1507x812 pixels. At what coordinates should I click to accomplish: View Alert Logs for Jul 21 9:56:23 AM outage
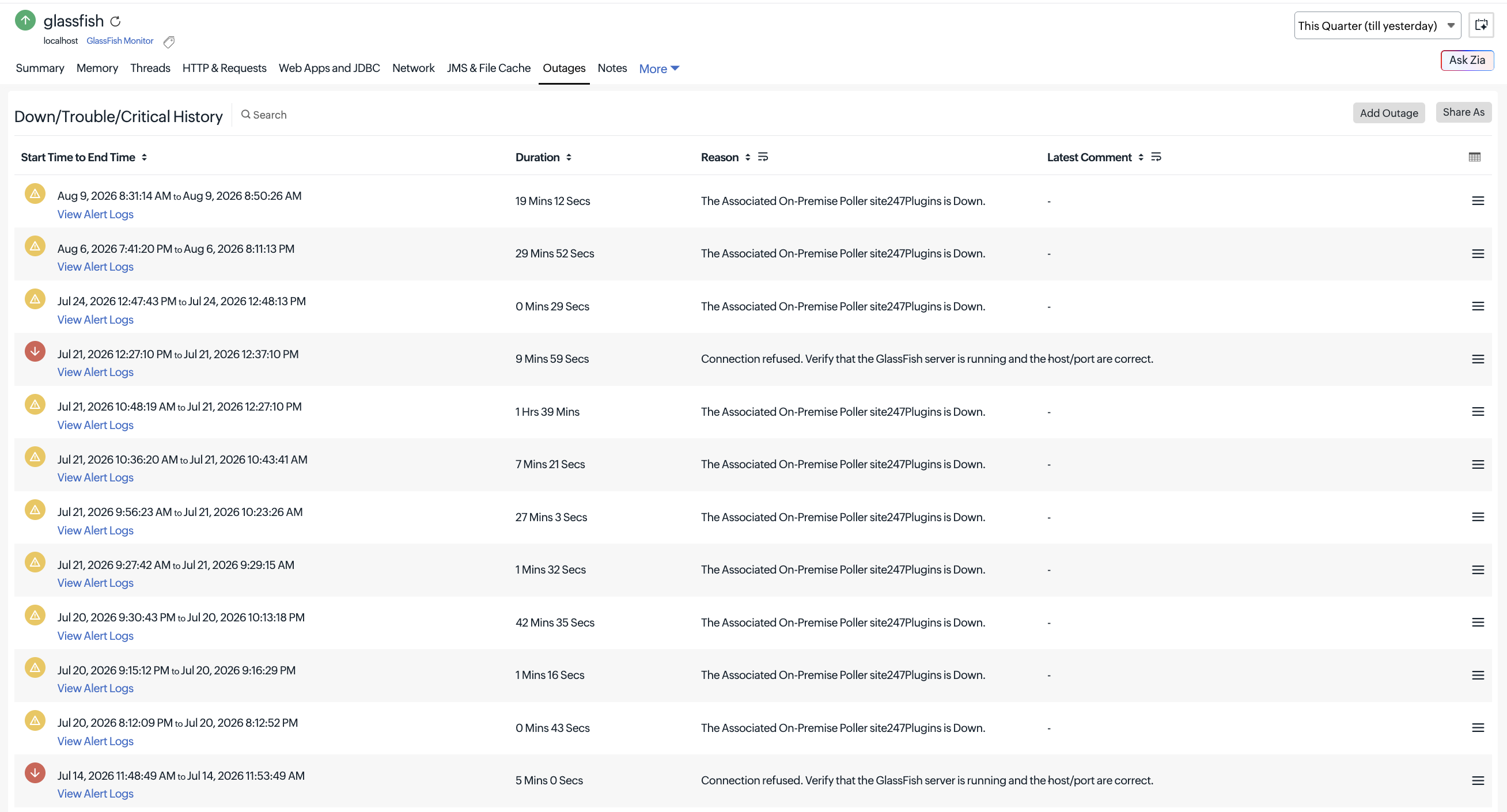coord(96,530)
